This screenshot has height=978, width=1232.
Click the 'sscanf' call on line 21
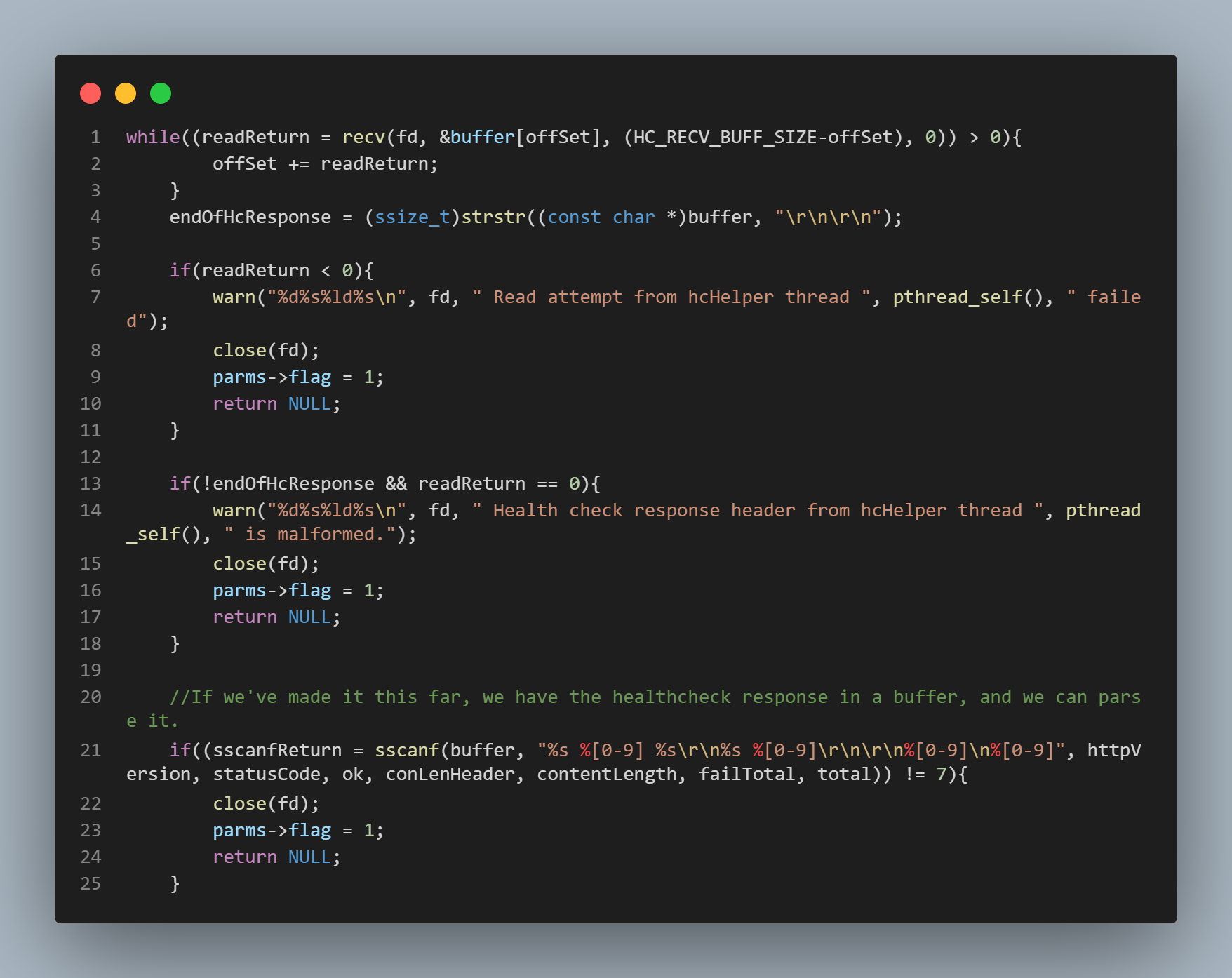click(x=407, y=750)
